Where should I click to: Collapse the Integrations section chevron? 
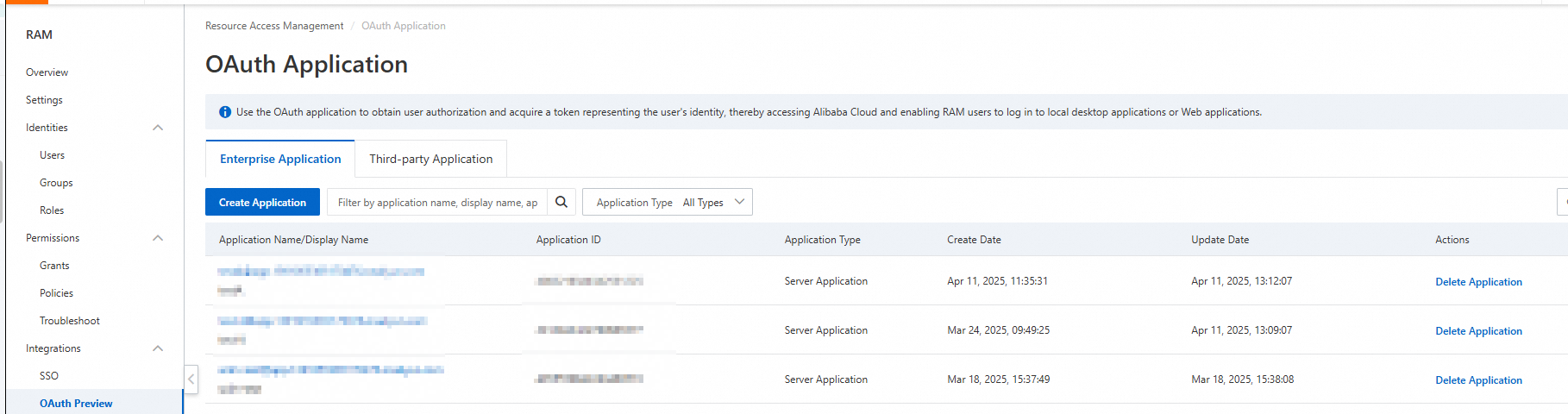pos(158,348)
